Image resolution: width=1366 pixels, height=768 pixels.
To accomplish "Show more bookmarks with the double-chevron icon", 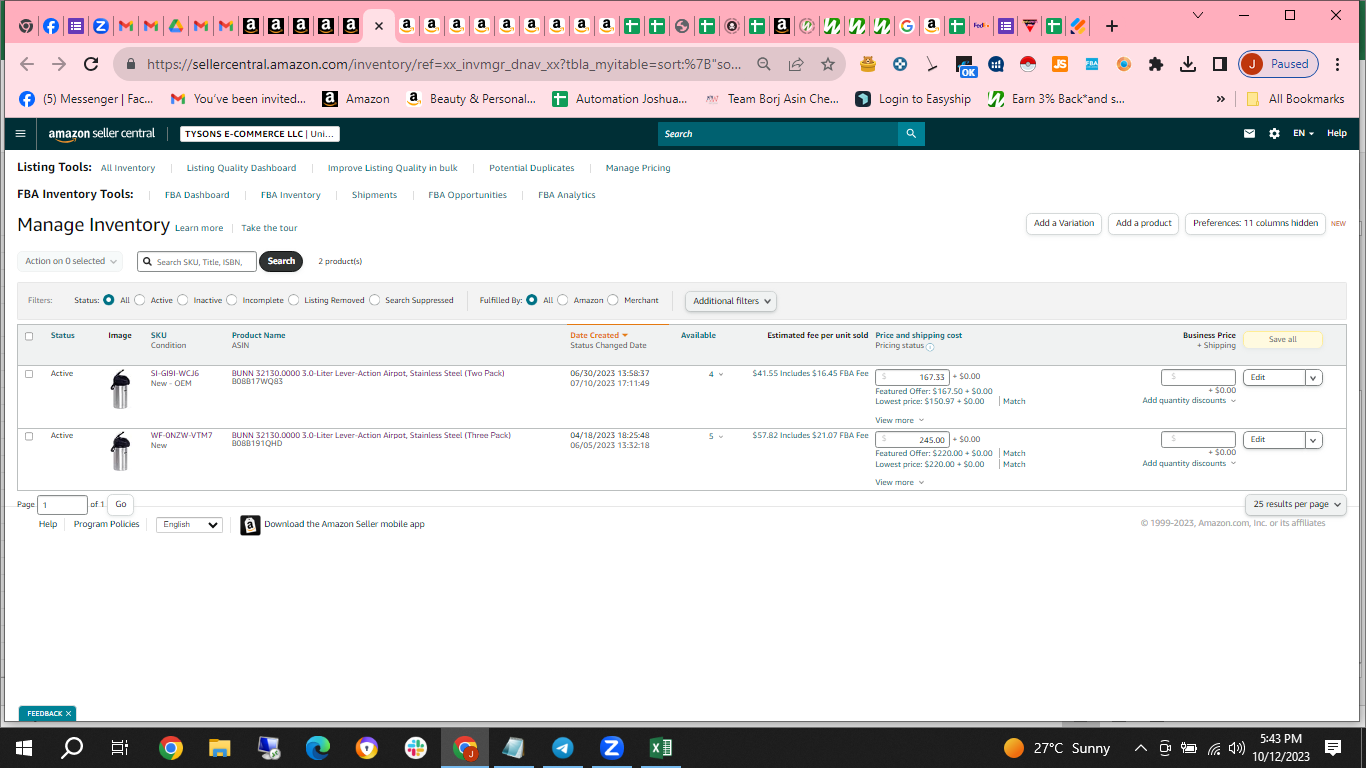I will (x=1220, y=99).
